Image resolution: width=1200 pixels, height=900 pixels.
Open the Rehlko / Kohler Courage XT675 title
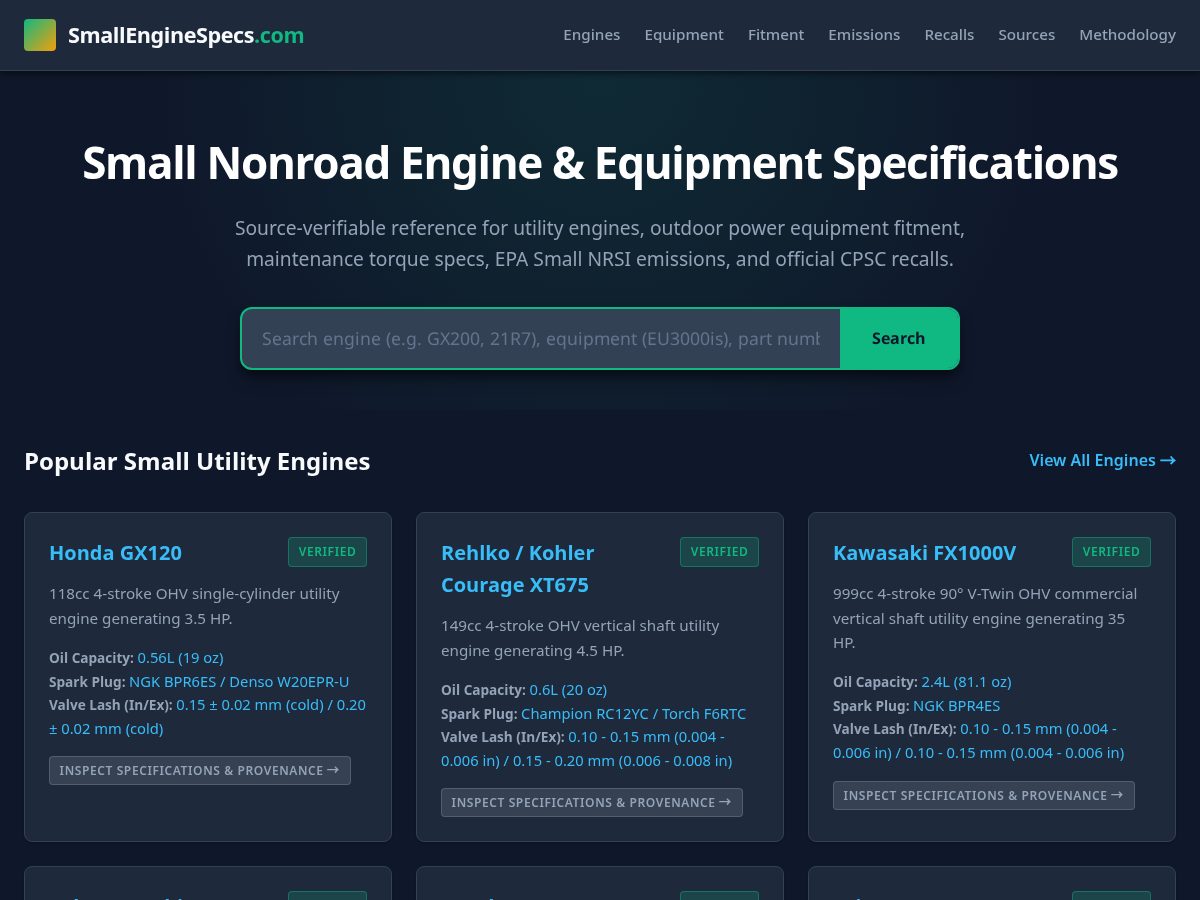(x=517, y=569)
